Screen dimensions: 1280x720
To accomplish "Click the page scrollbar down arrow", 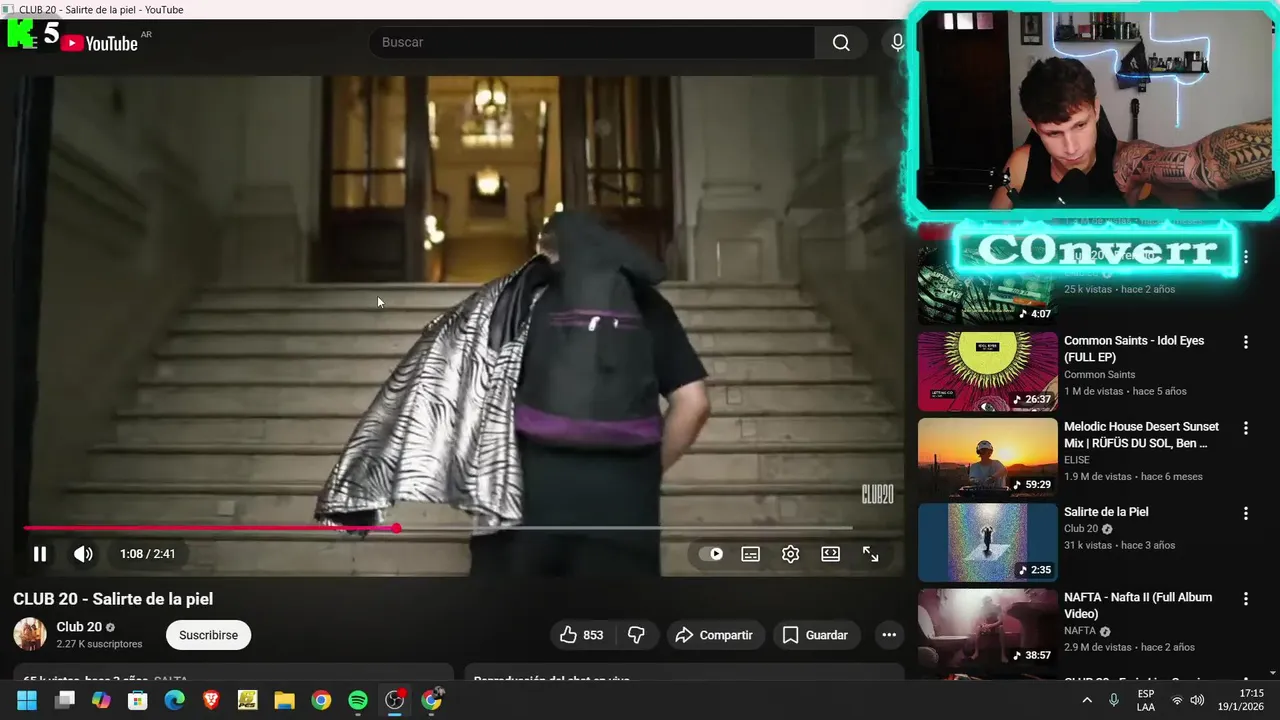I will pos(1272,674).
